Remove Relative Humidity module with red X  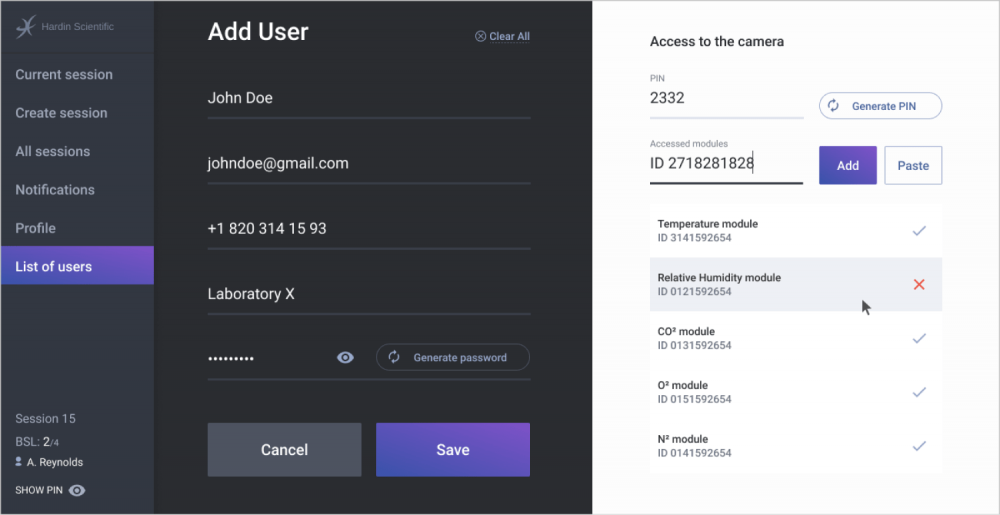[x=919, y=285]
